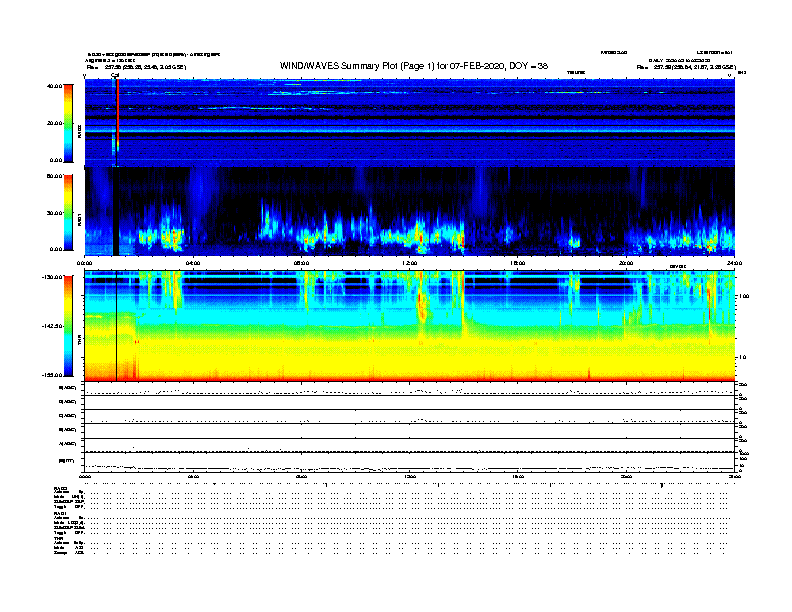Screen dimensions: 792x612
Task: Click the 'TNR' heading in the bottom status table
Action: click(57, 538)
